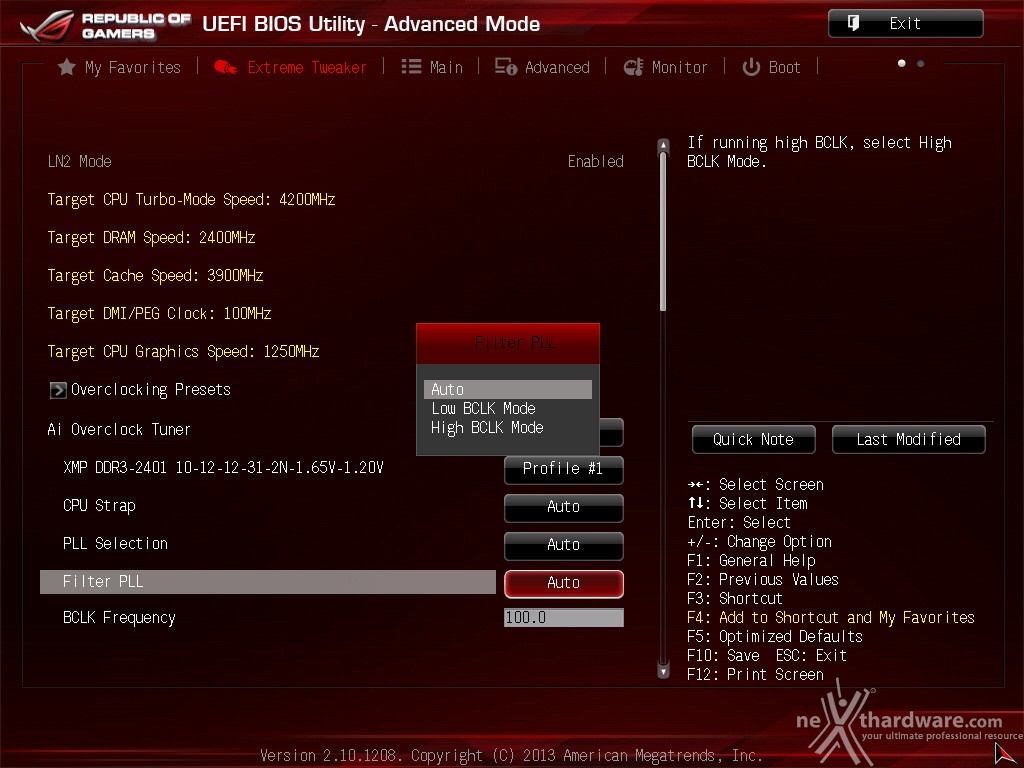Click the Main list icon
The image size is (1024, 768).
(411, 67)
